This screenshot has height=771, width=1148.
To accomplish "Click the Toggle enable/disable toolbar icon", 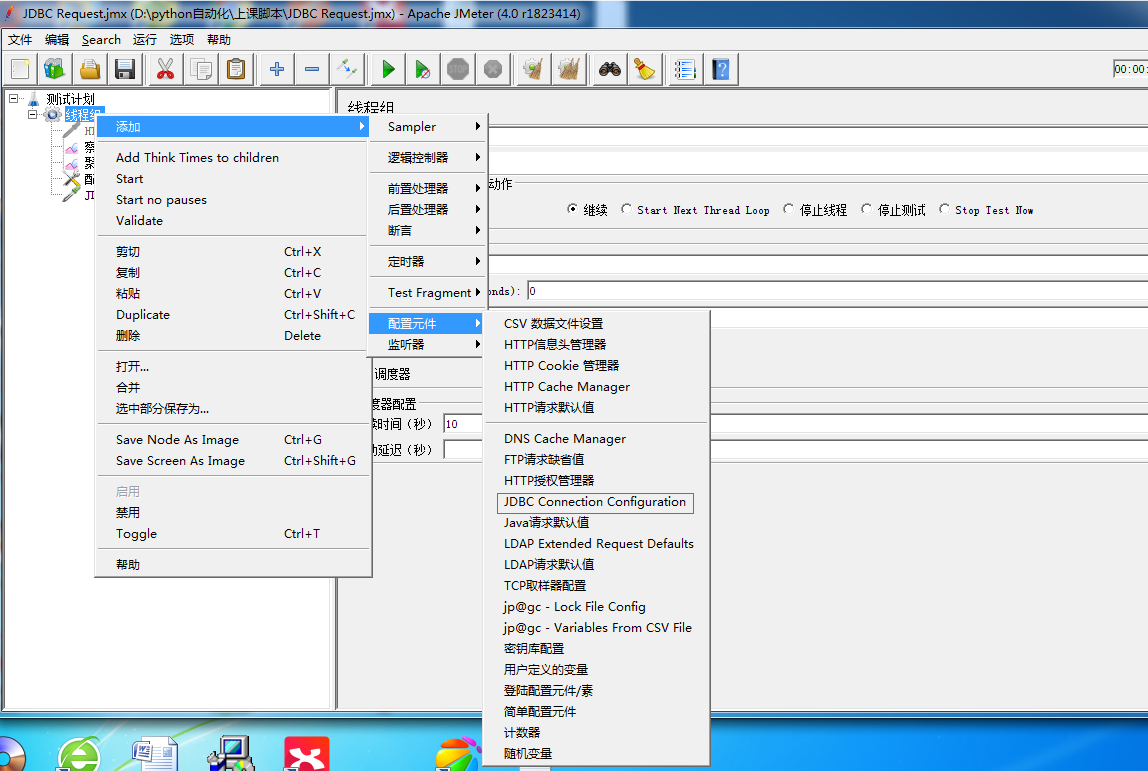I will click(347, 70).
